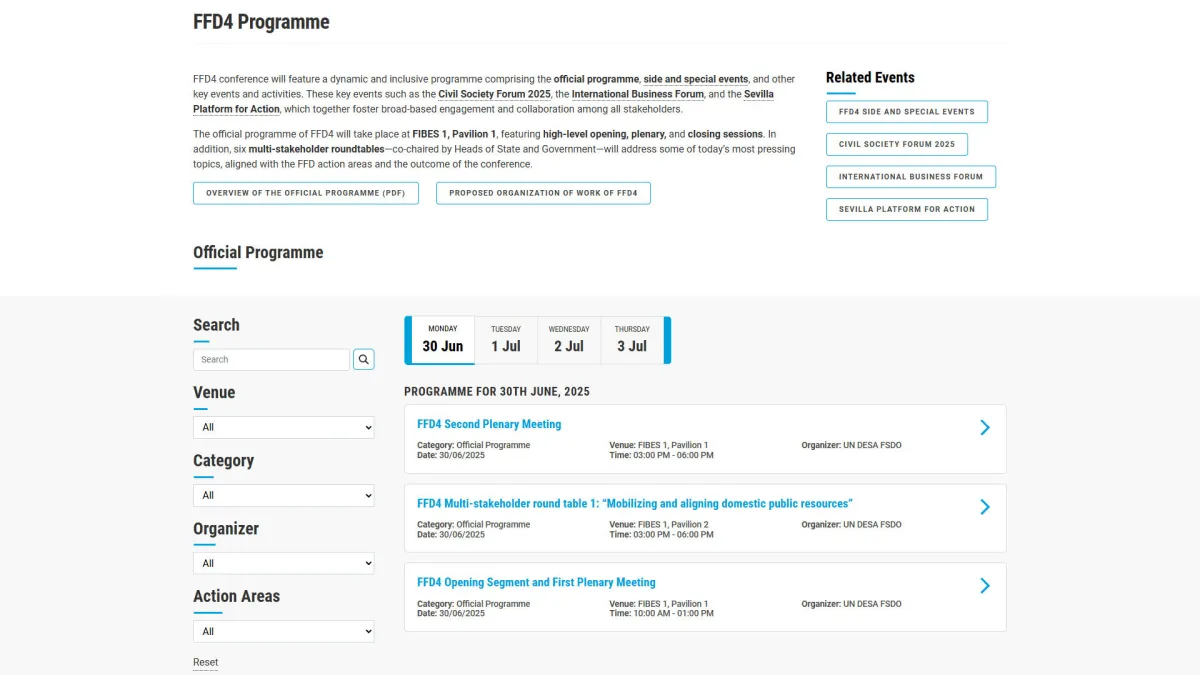
Task: Open FFD4 Side and Special Events button
Action: 907,111
